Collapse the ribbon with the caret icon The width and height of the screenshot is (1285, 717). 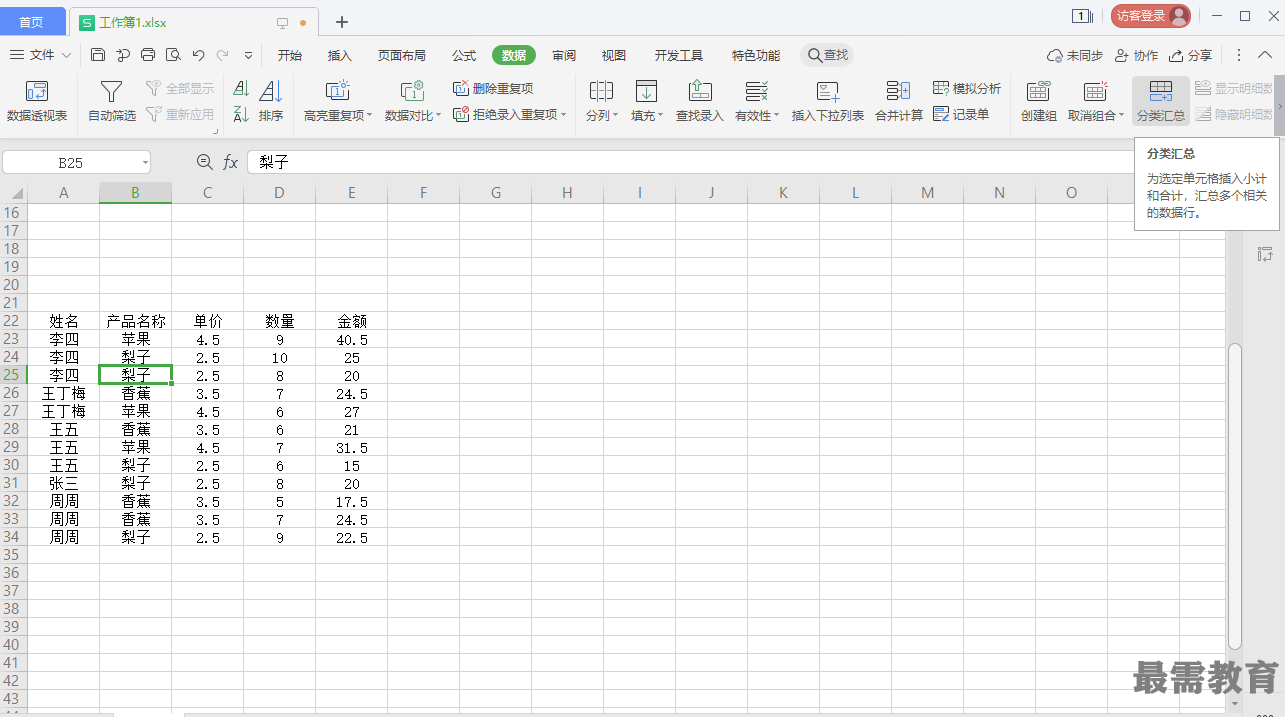point(1266,55)
